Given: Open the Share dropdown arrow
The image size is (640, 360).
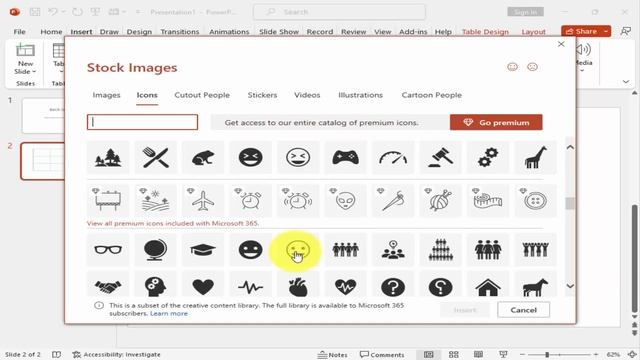Looking at the screenshot, I should tap(606, 31).
